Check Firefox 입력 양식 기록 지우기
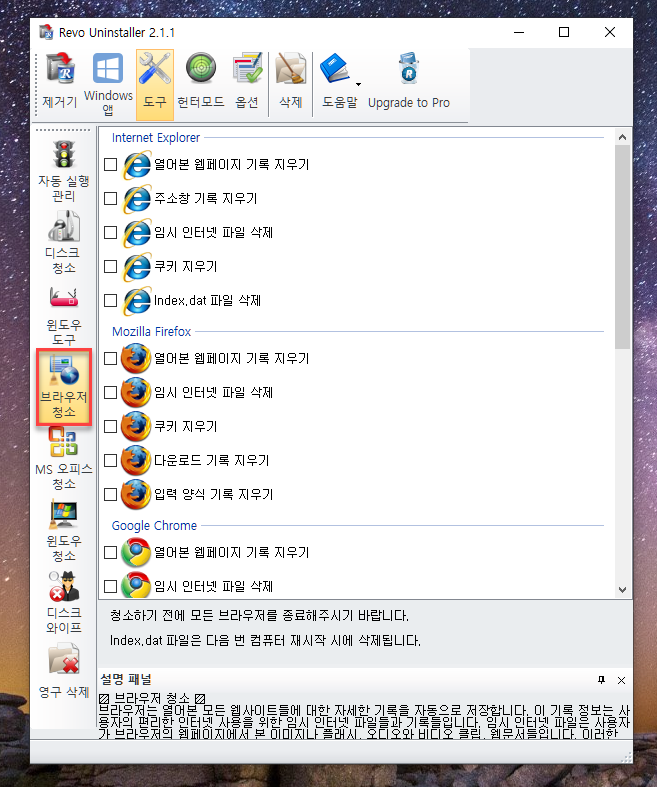Screen dimensions: 657x787 pyautogui.click(x=110, y=494)
